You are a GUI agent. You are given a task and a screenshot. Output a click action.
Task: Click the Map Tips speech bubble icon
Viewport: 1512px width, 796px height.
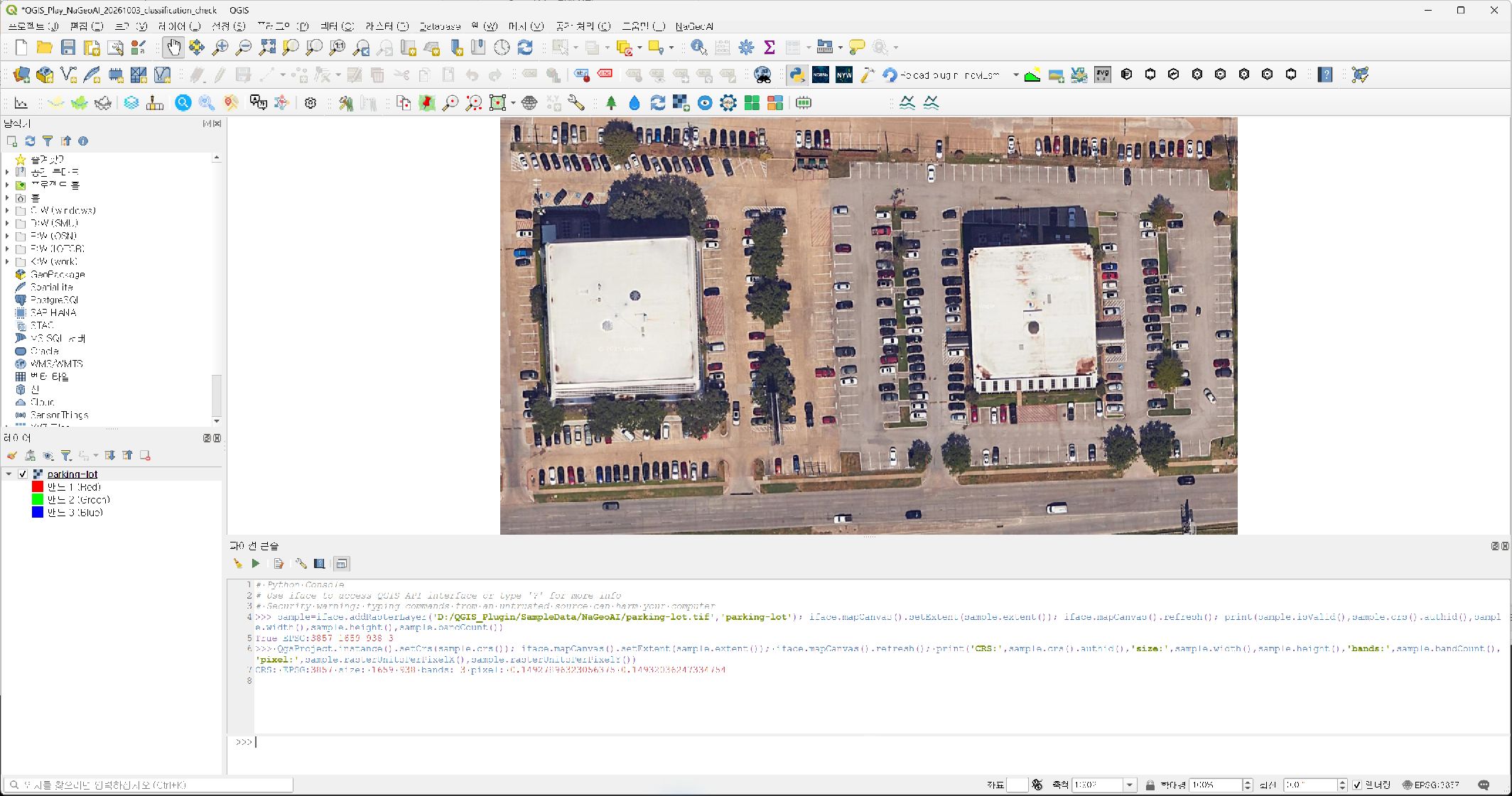[857, 48]
